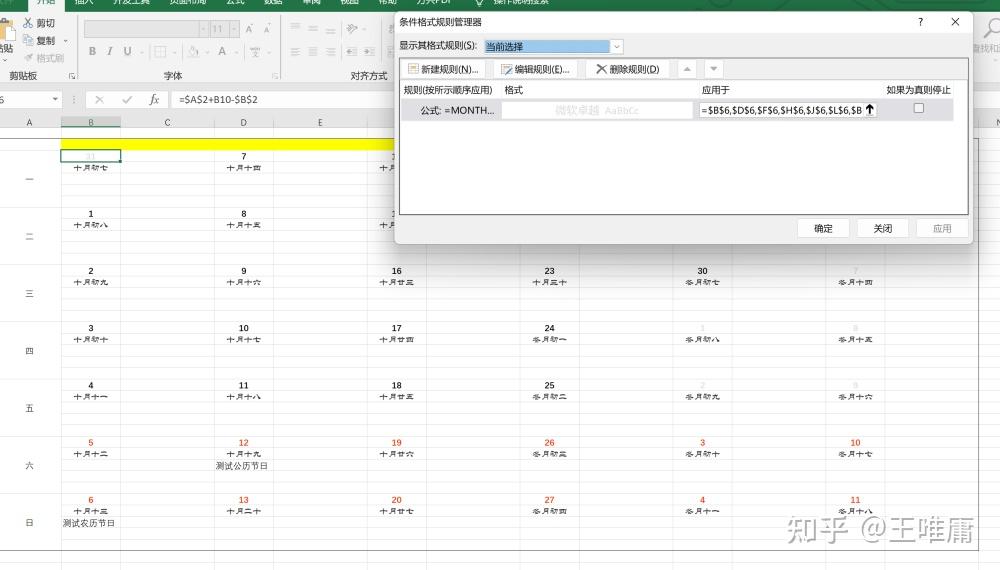The height and width of the screenshot is (570, 1000).
Task: Toggle Underline formatting
Action: coord(127,51)
